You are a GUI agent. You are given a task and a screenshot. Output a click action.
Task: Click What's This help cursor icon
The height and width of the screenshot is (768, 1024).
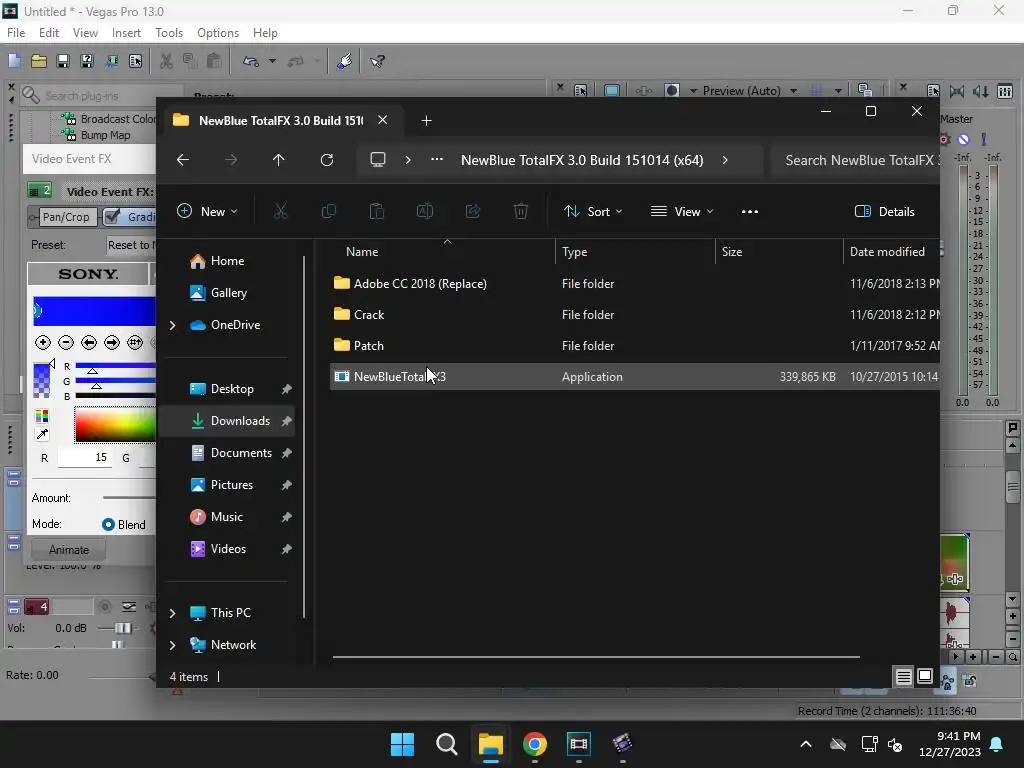pos(377,61)
